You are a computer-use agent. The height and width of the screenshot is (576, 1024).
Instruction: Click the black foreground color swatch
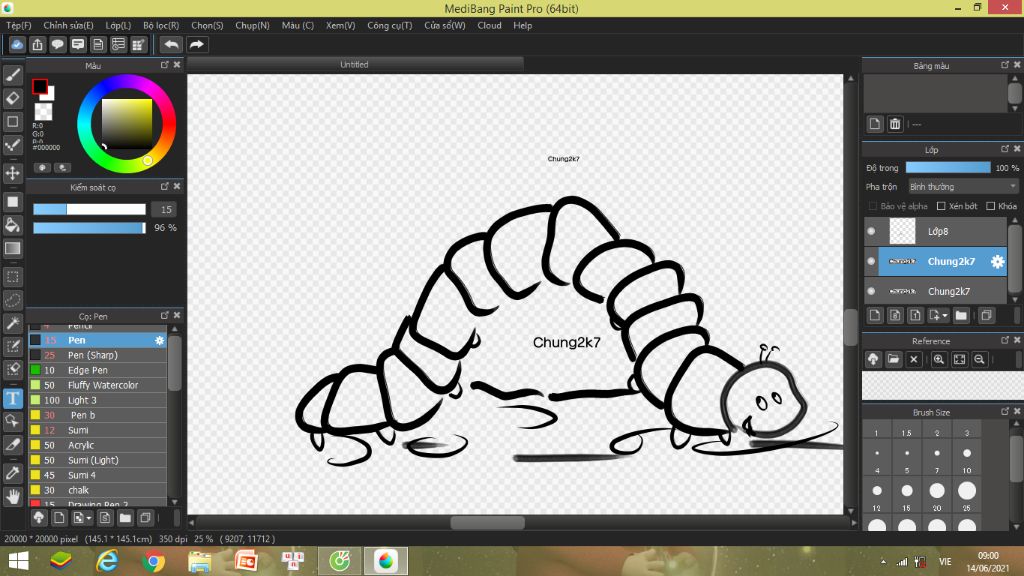(40, 86)
